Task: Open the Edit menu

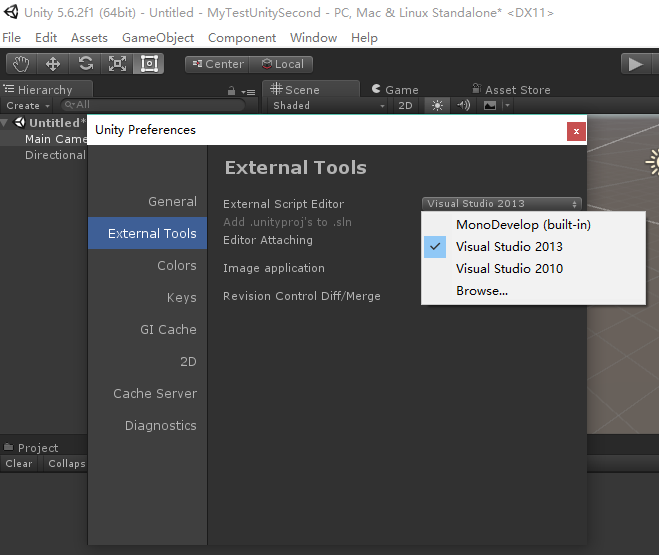Action: [x=46, y=38]
